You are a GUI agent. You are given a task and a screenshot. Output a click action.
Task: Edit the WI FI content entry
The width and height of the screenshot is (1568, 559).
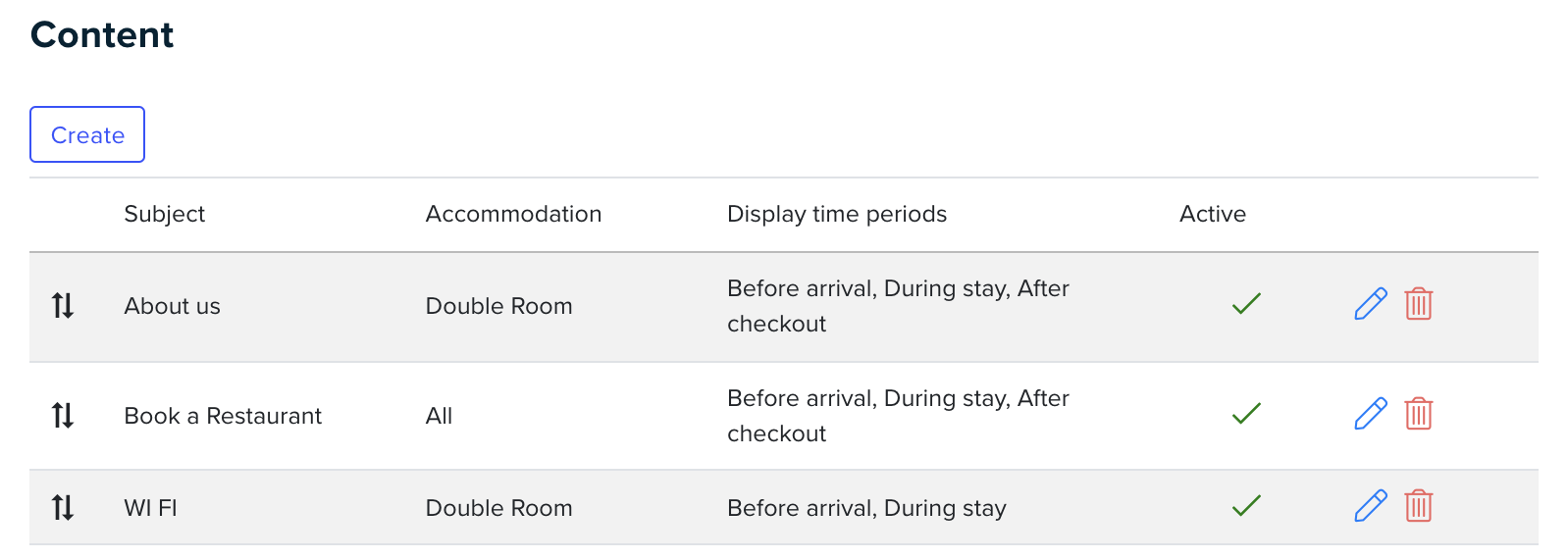[1370, 506]
